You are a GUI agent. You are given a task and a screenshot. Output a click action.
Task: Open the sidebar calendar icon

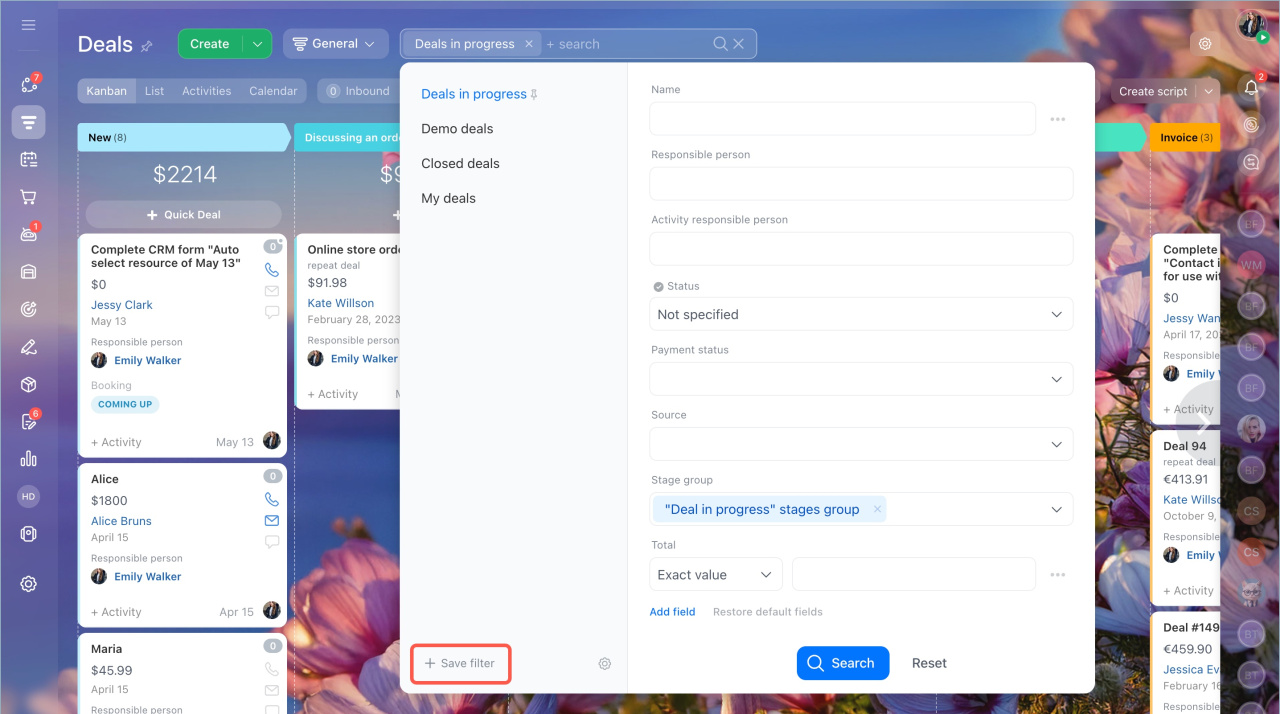(x=28, y=159)
